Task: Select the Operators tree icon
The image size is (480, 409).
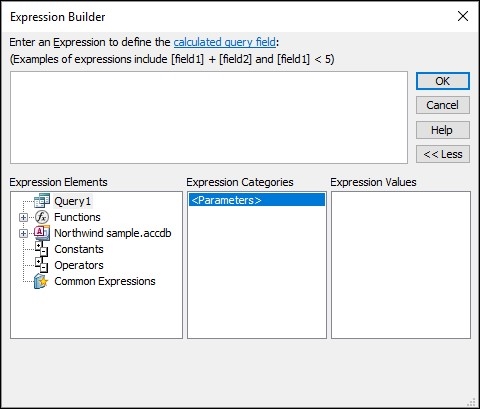Action: [42, 265]
